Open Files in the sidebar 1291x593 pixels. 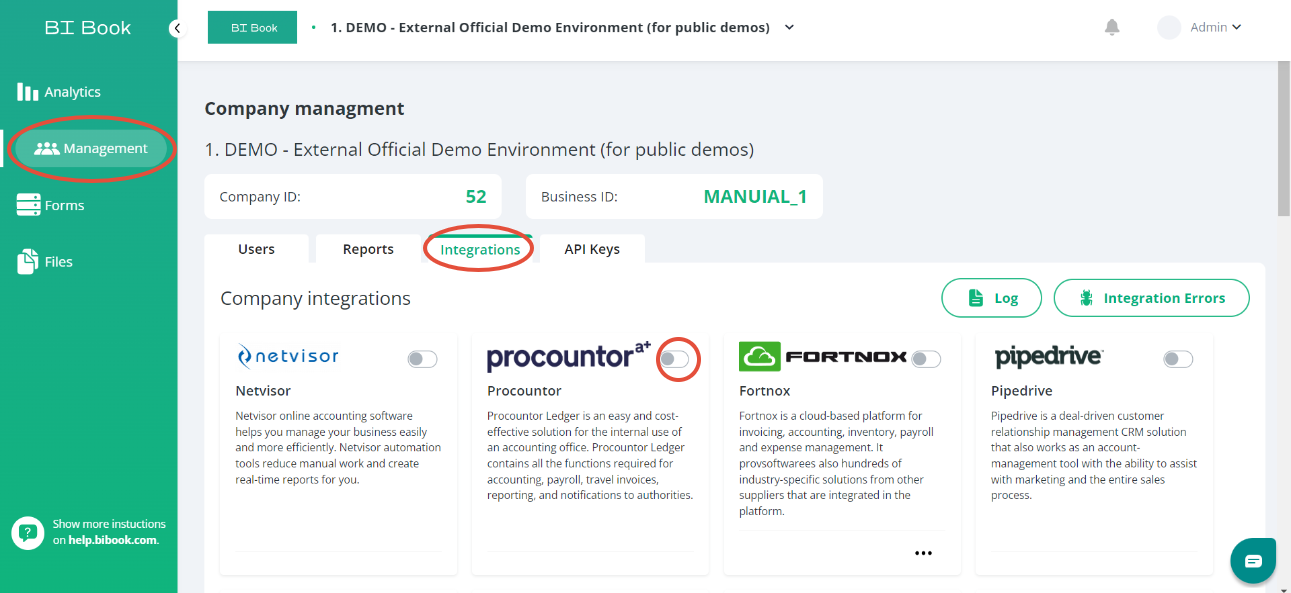pos(45,262)
